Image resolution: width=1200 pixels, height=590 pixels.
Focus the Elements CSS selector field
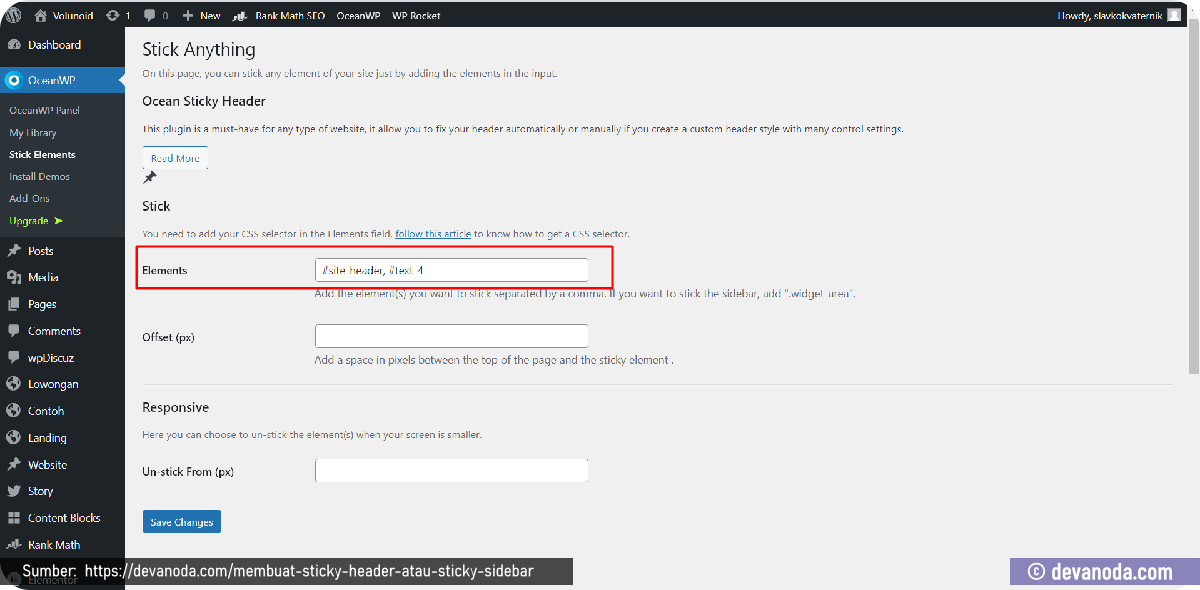[451, 270]
